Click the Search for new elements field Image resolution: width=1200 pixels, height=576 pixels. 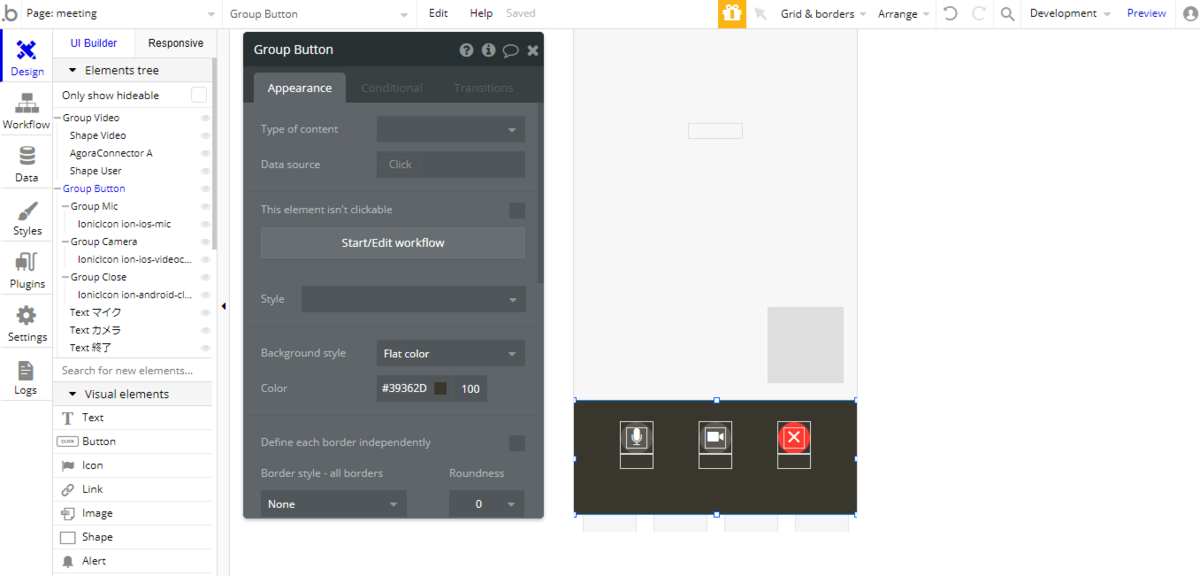pos(133,370)
